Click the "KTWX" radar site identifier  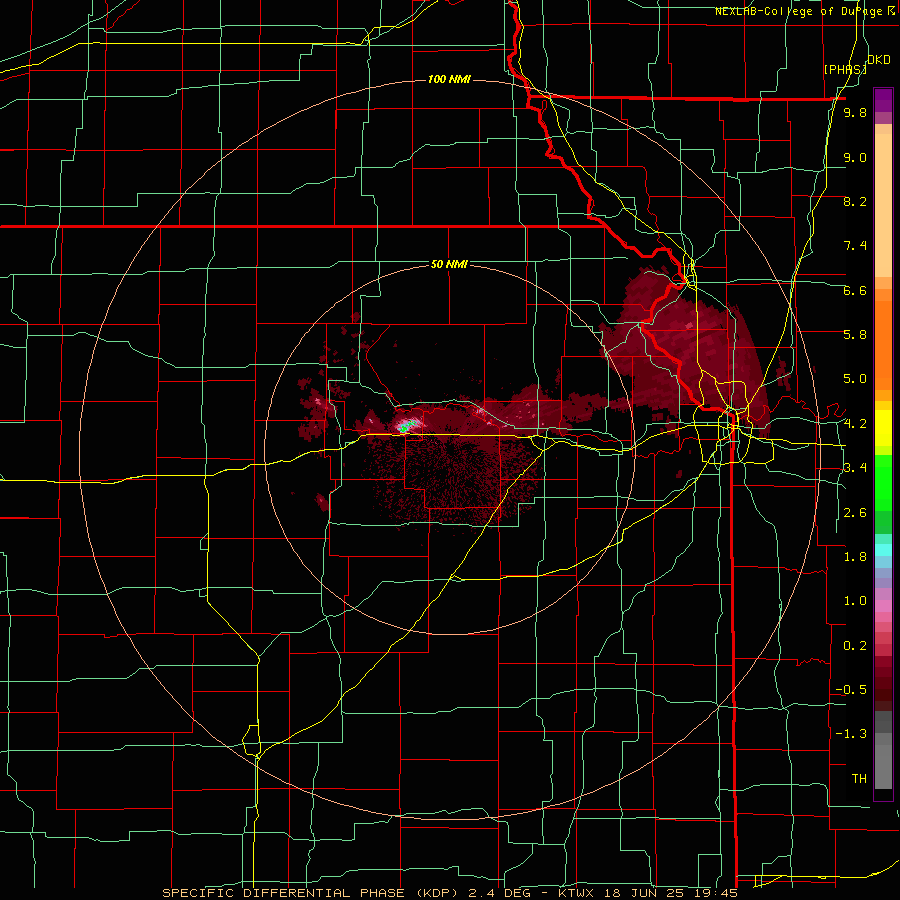[576, 893]
